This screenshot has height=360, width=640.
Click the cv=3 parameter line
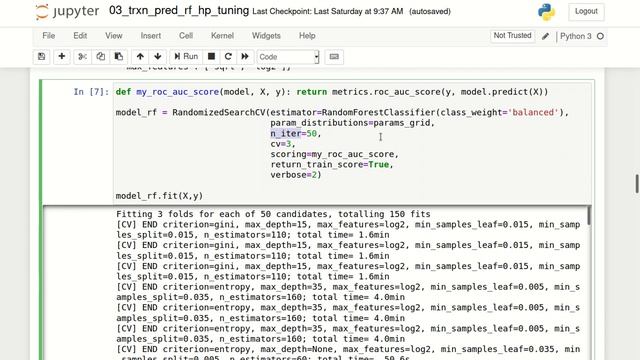282,144
